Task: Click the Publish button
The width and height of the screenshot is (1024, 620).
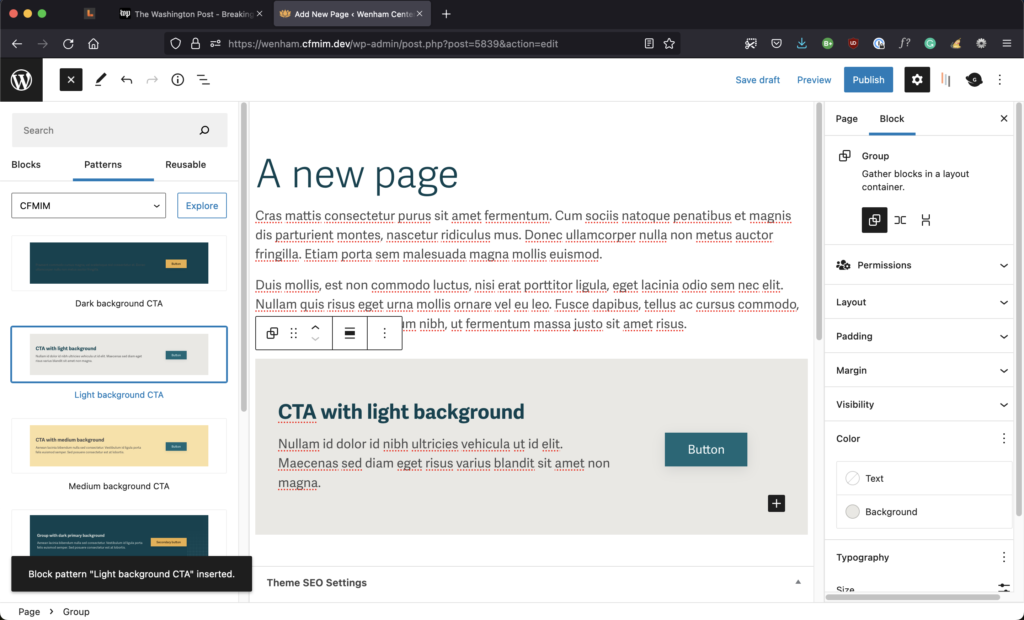Action: pos(868,80)
